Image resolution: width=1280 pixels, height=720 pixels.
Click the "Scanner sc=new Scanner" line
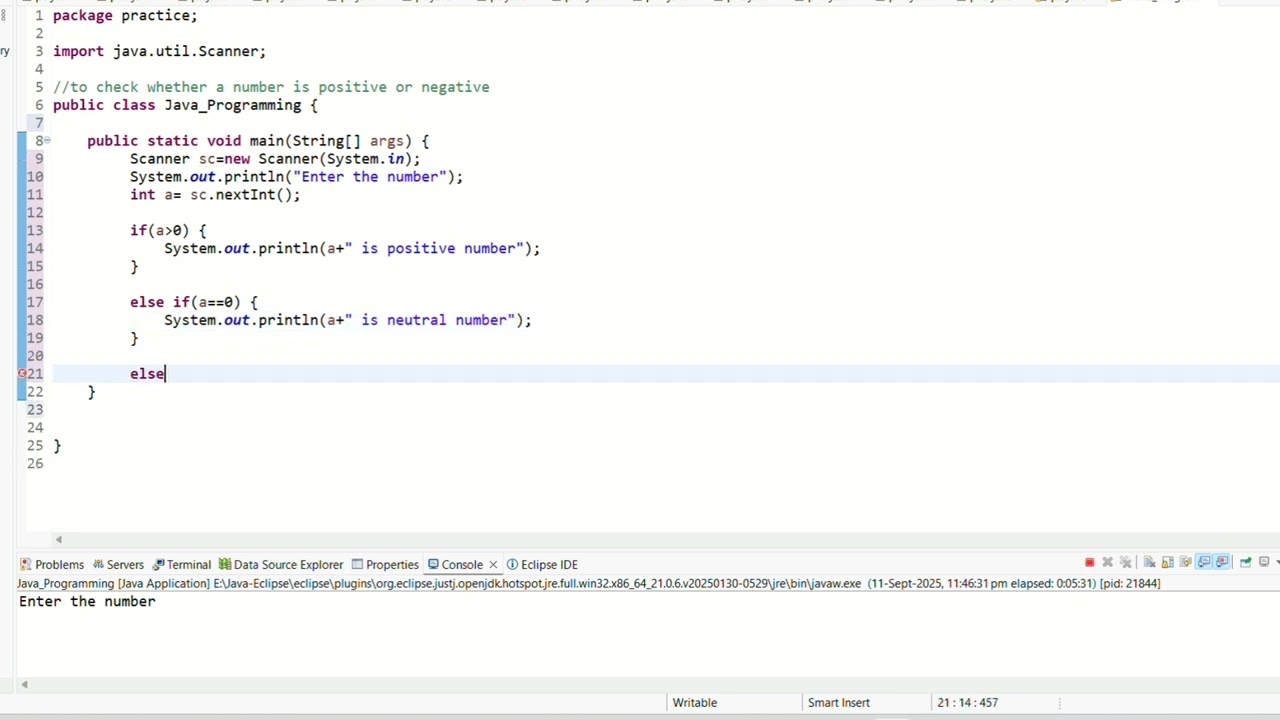tap(275, 159)
